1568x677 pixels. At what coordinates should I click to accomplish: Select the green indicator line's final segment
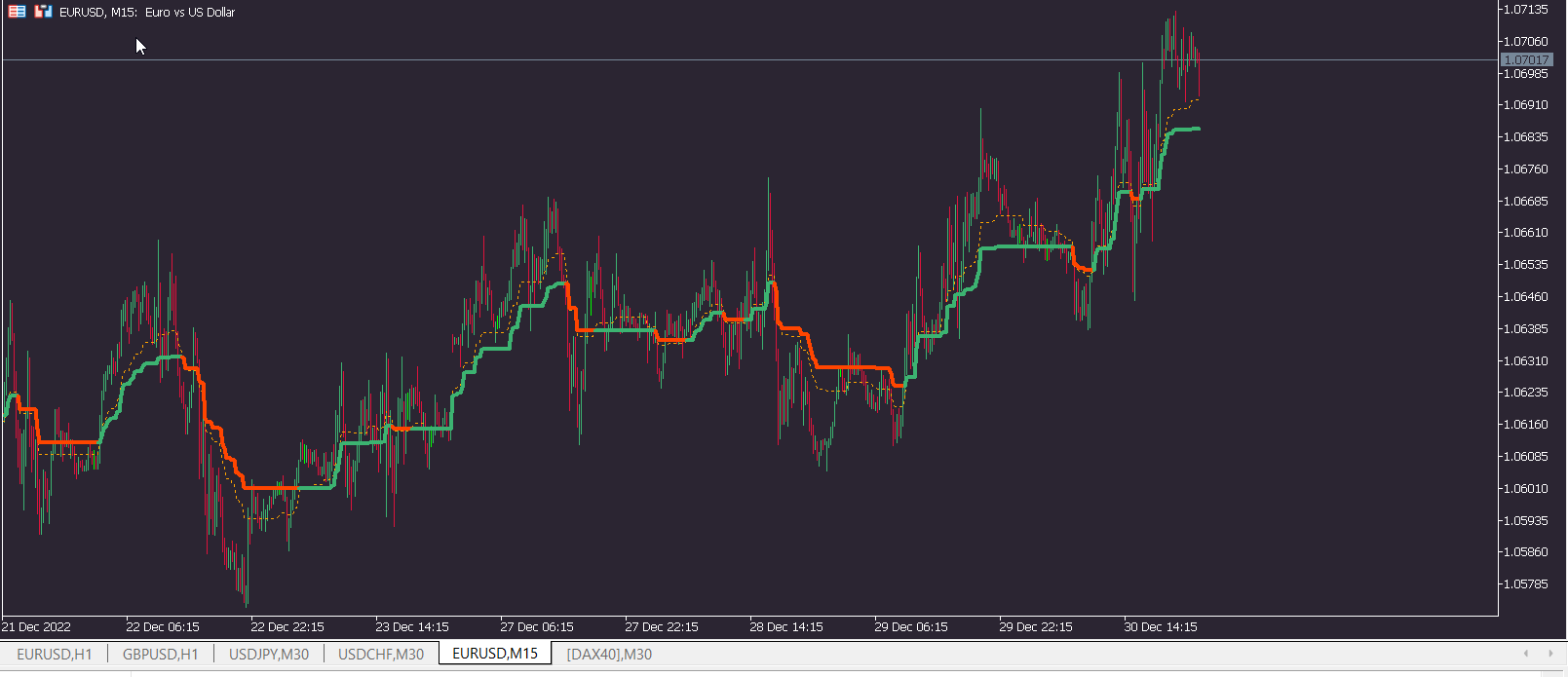click(1185, 129)
